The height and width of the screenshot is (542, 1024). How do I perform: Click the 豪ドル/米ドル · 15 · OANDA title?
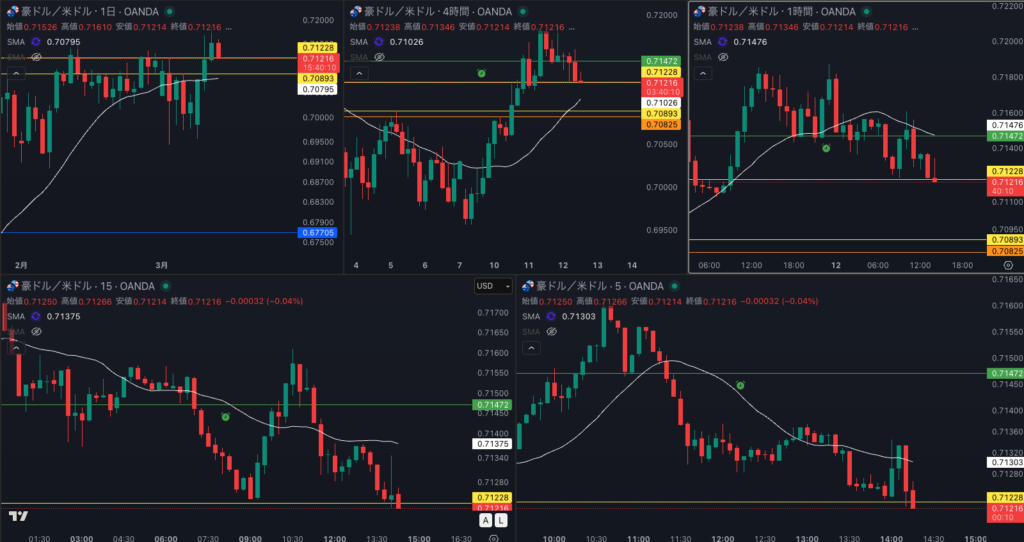[89, 286]
